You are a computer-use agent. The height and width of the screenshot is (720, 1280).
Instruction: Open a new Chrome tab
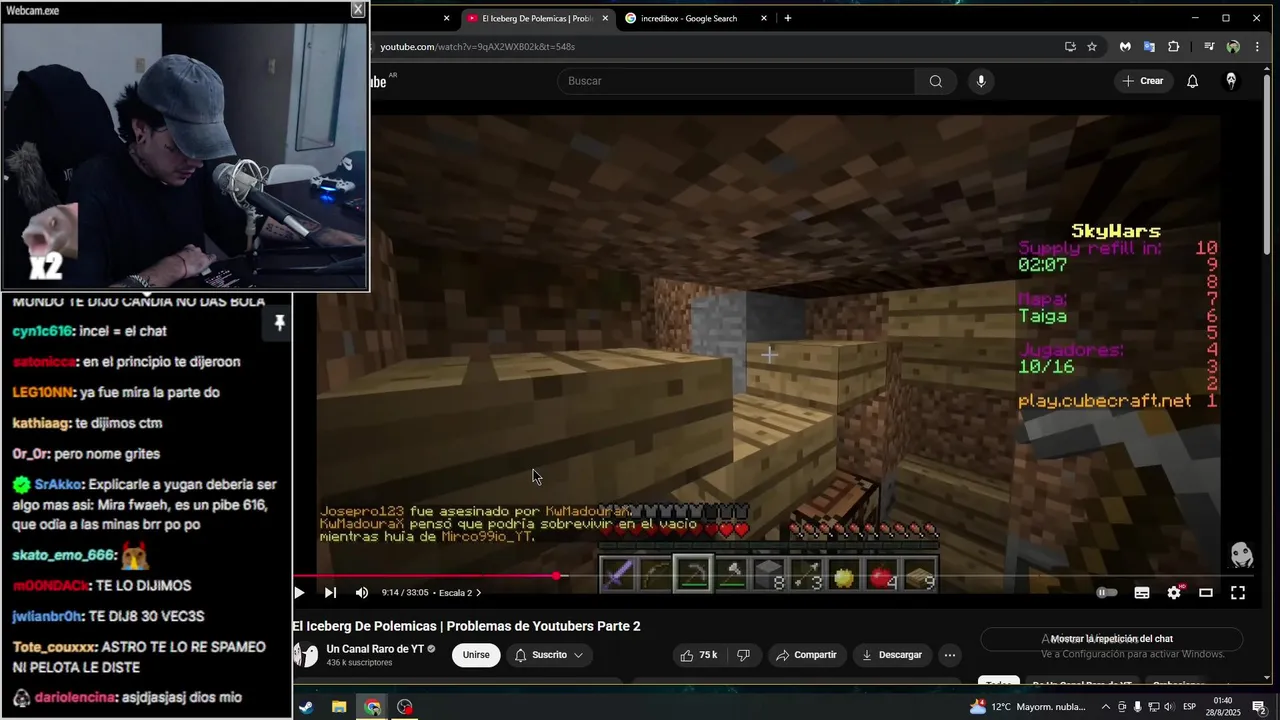pyautogui.click(x=788, y=18)
